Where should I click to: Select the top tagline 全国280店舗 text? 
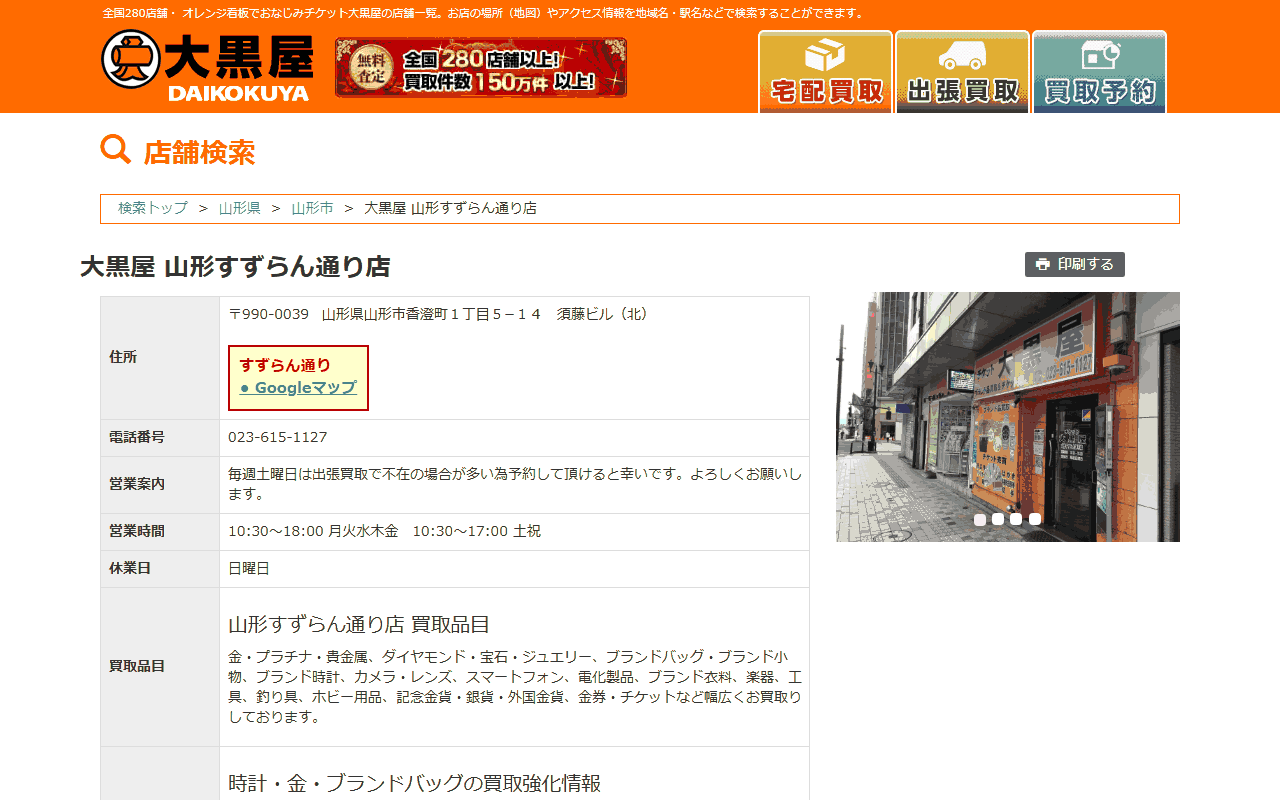pyautogui.click(x=483, y=13)
